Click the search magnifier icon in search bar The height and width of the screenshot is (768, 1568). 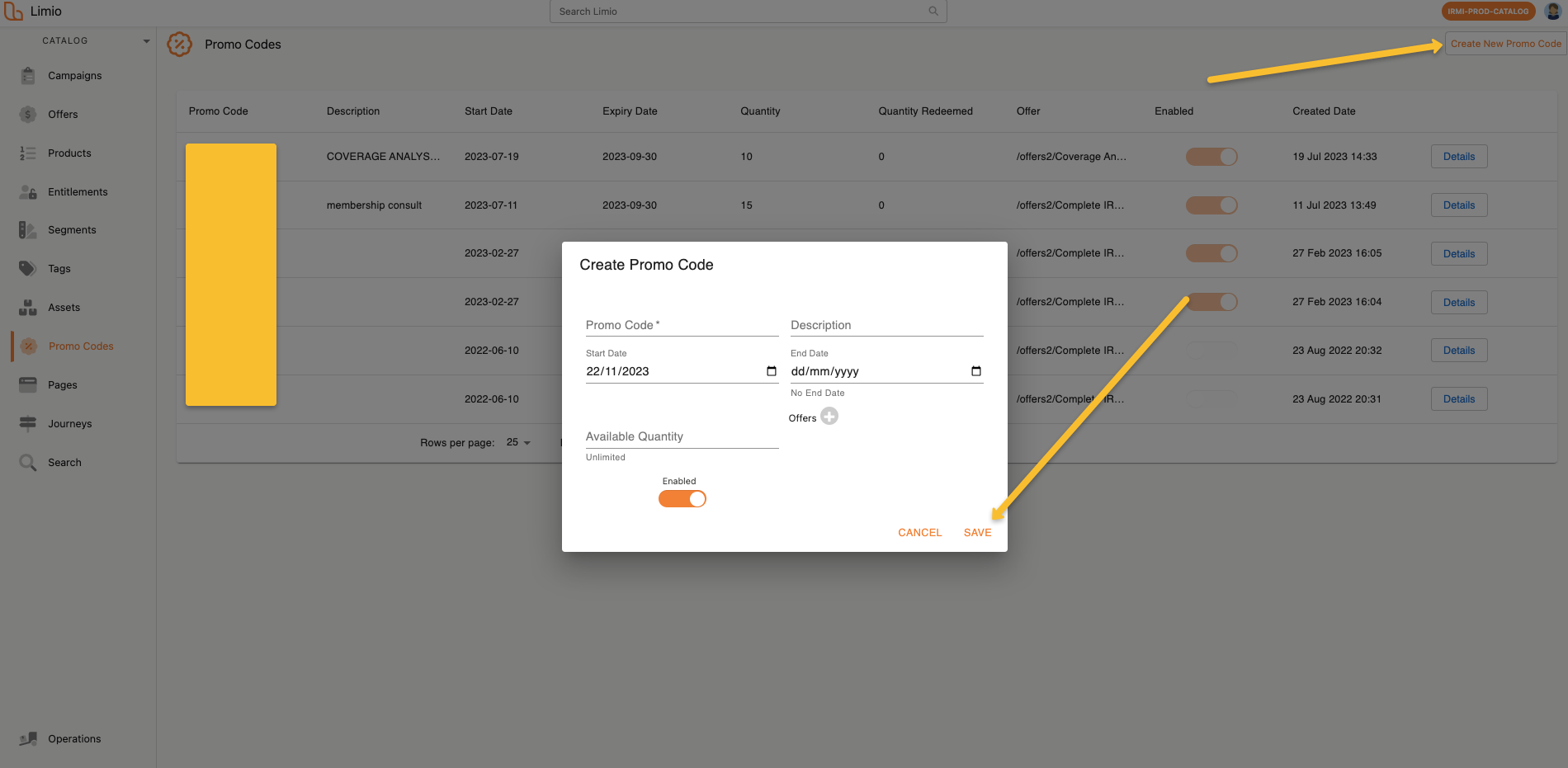933,12
